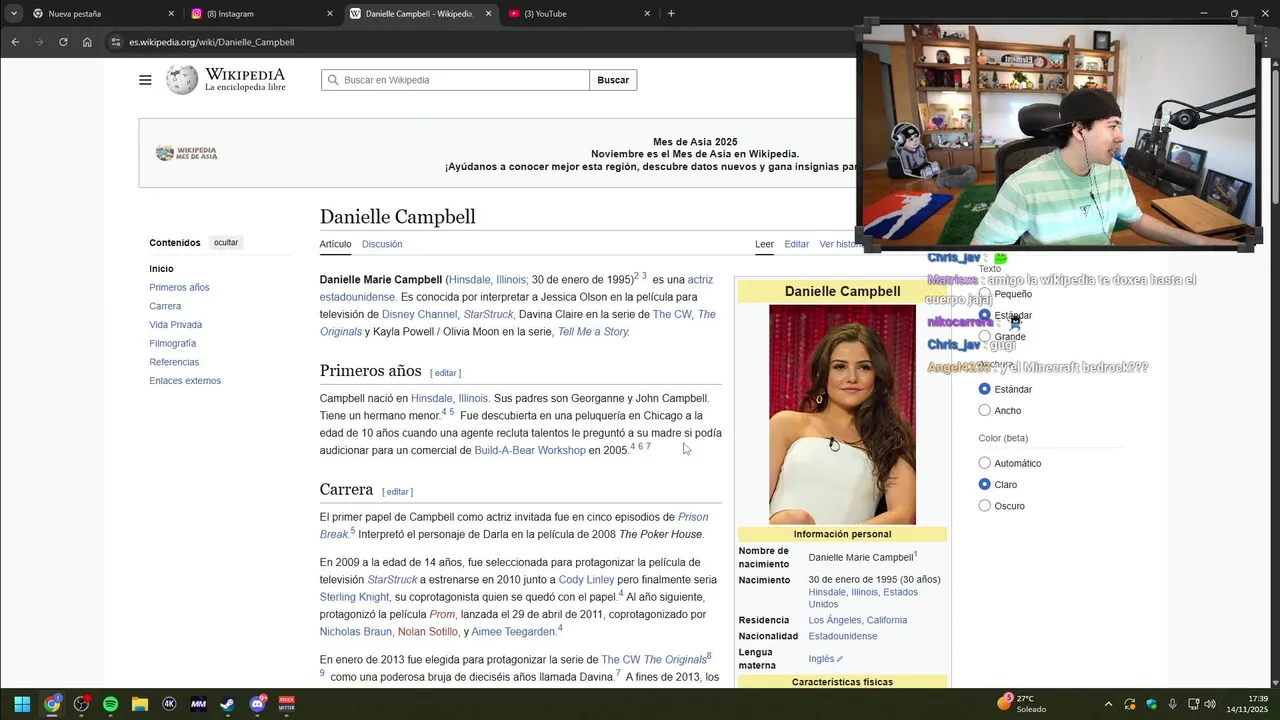1280x720 pixels.
Task: Select the Estándar width radio button
Action: [985, 389]
